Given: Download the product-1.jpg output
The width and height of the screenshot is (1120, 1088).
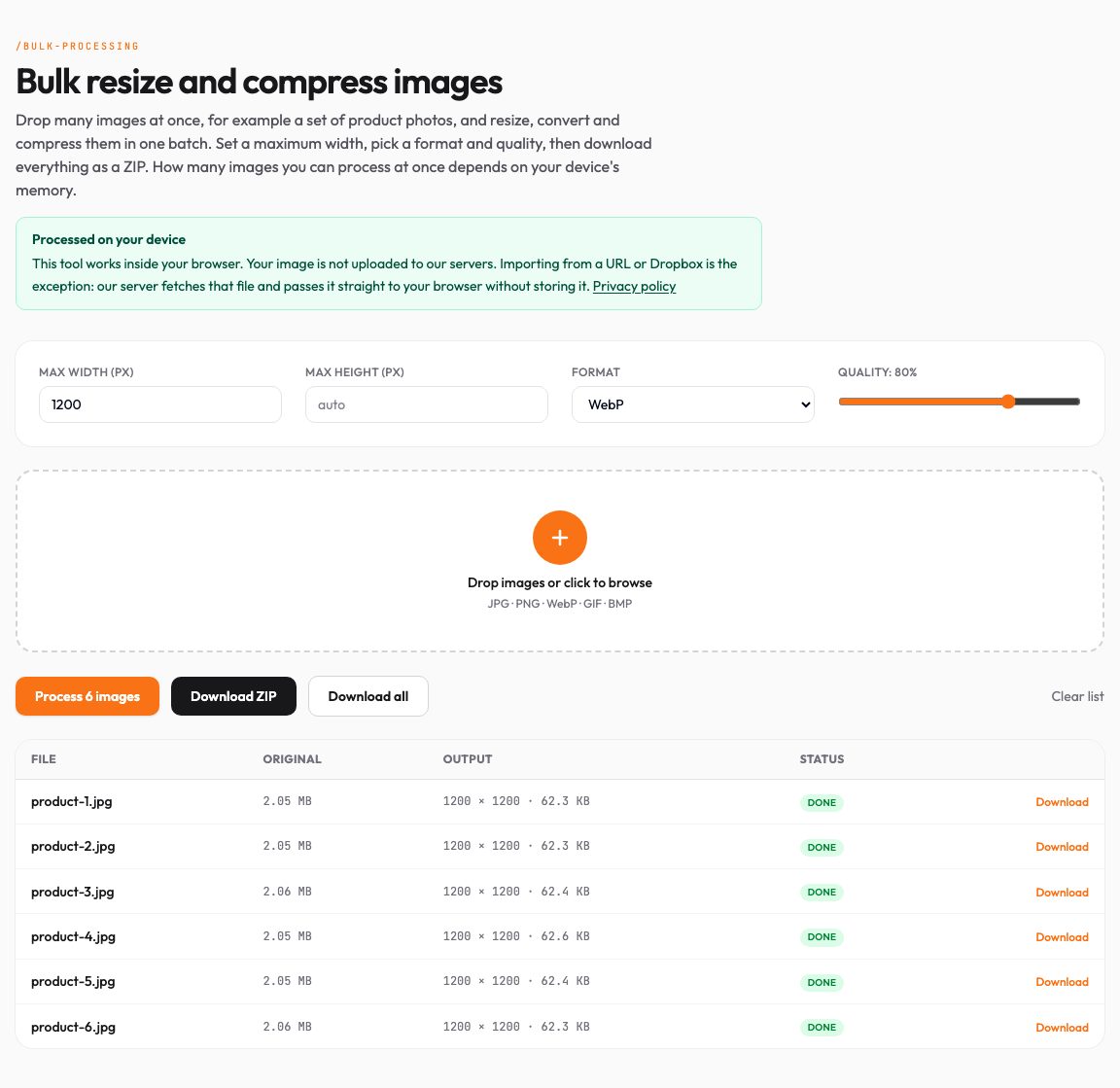Looking at the screenshot, I should [1062, 801].
